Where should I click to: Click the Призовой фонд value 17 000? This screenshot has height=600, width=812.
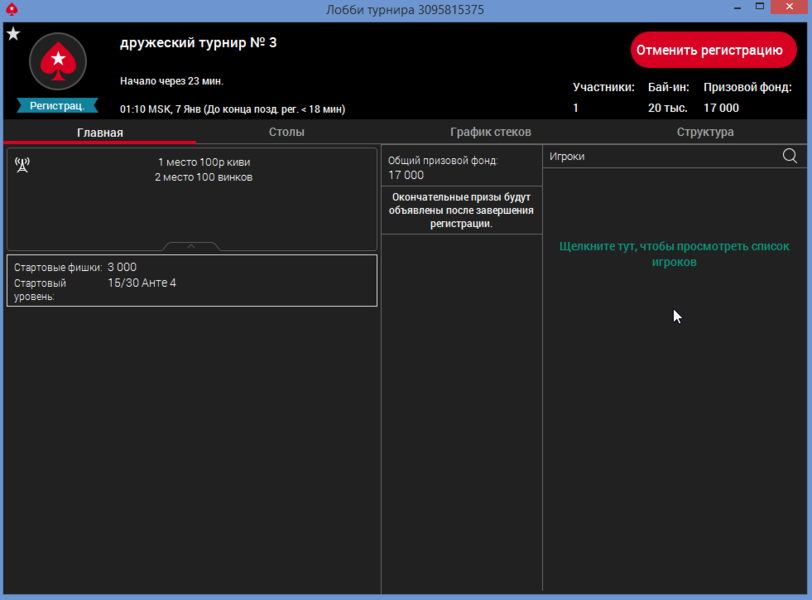coord(721,108)
